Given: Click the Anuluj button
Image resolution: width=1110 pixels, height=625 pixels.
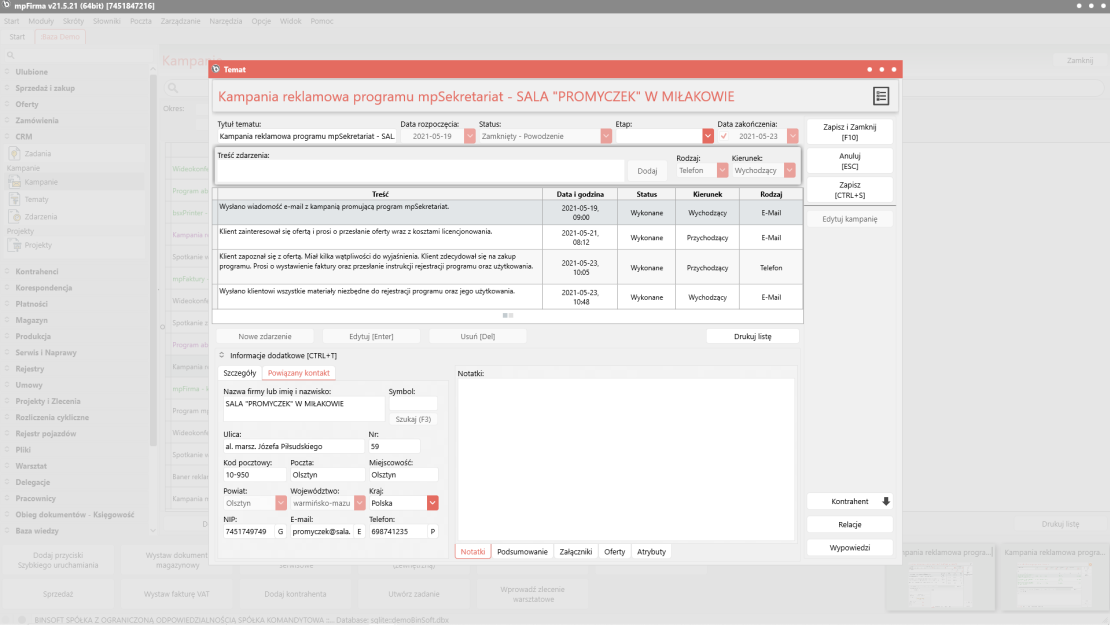Looking at the screenshot, I should tap(849, 161).
